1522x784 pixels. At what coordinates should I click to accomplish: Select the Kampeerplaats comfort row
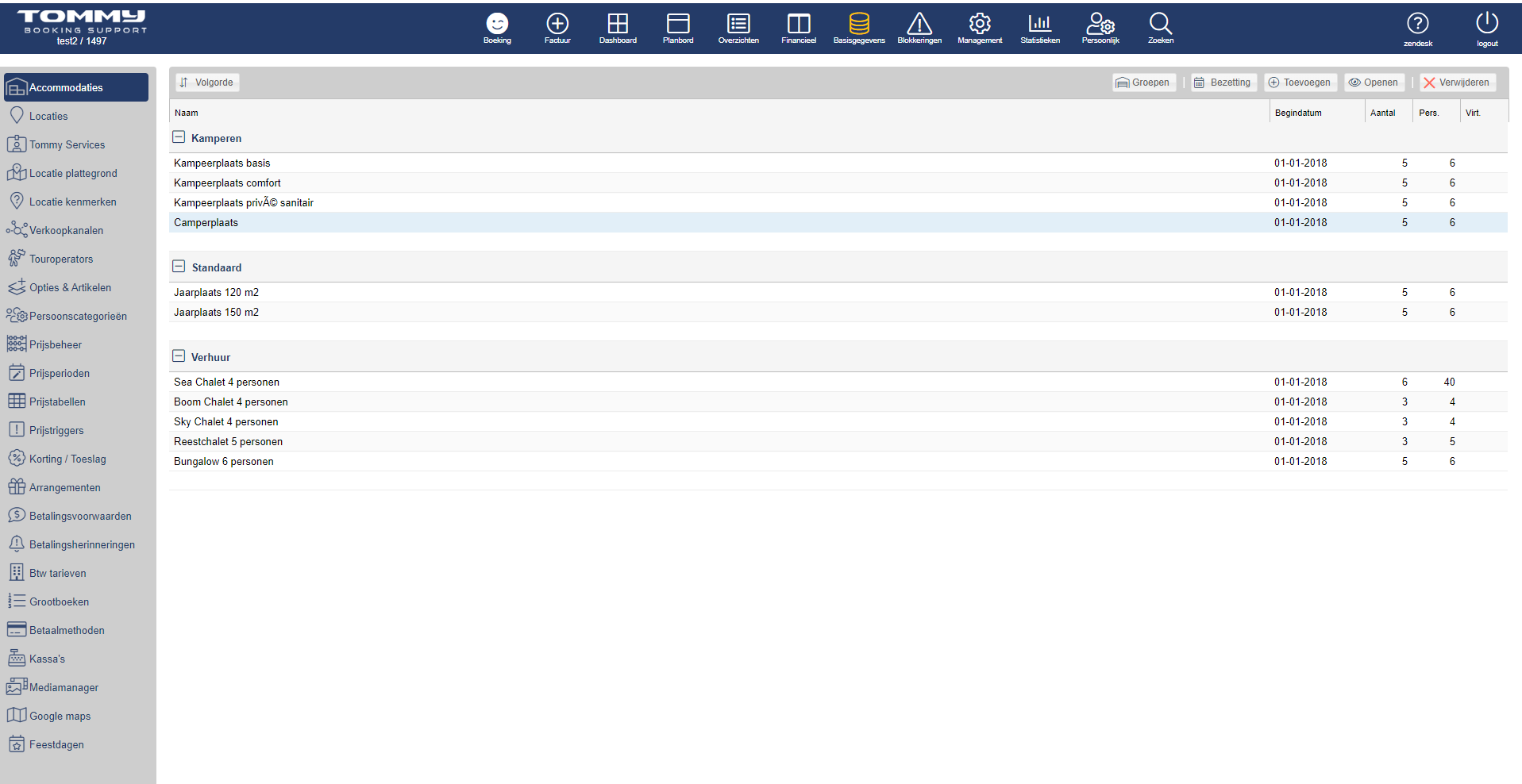pyautogui.click(x=838, y=183)
